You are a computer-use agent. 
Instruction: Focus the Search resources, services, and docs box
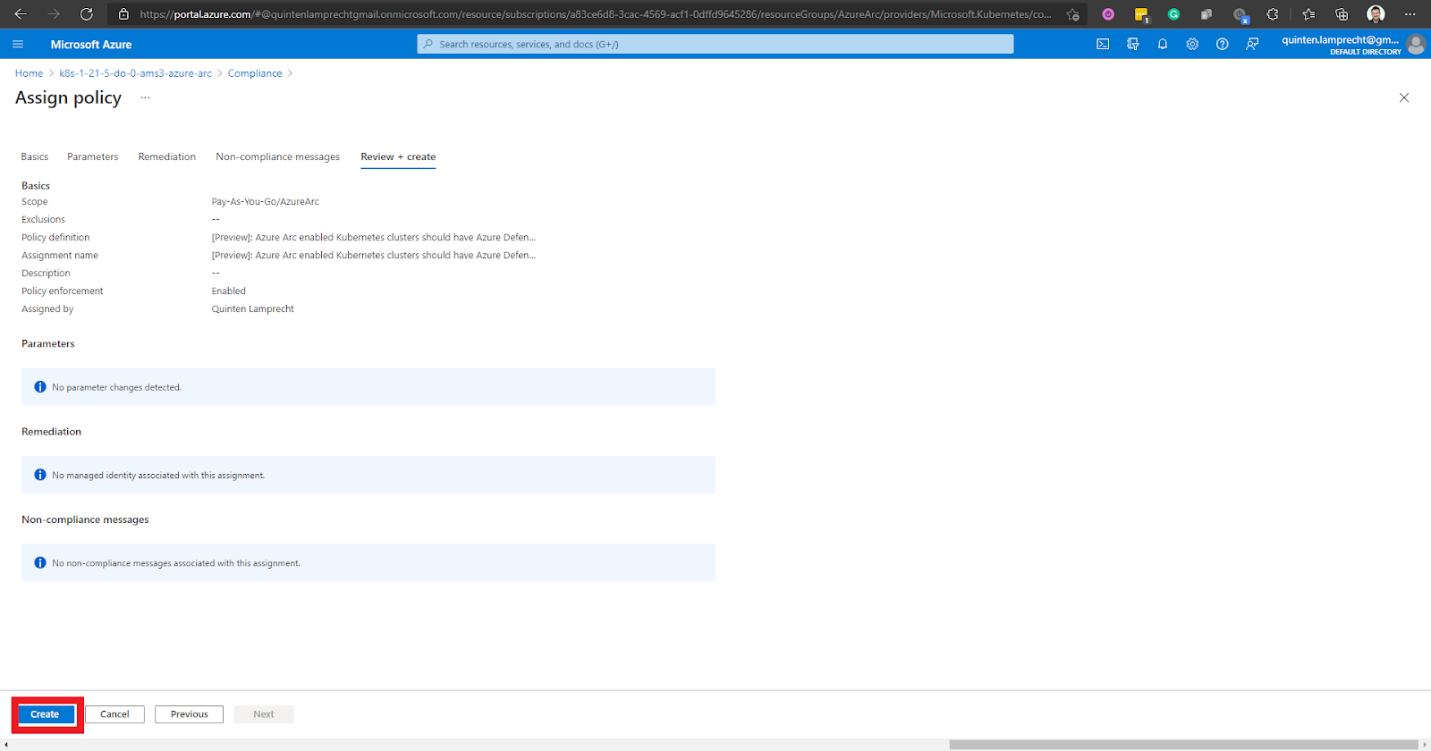[x=715, y=44]
